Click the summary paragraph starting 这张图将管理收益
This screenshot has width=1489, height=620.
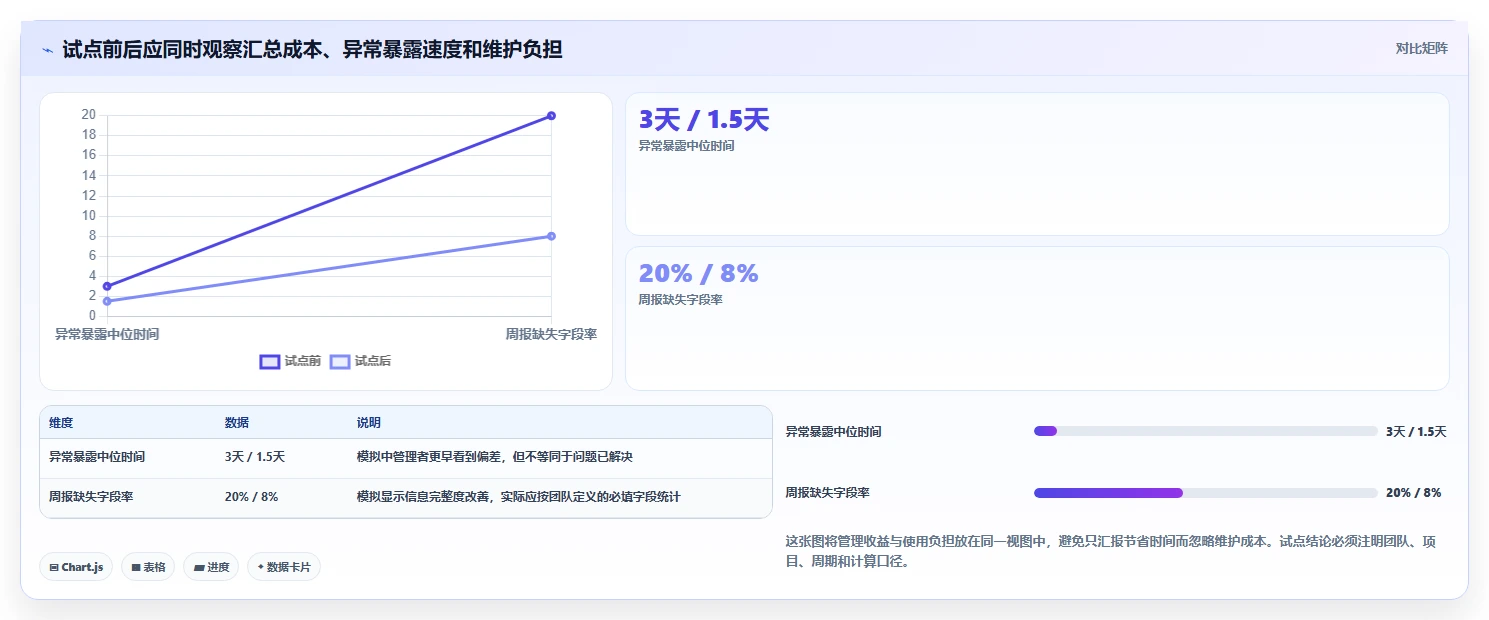(x=1112, y=551)
